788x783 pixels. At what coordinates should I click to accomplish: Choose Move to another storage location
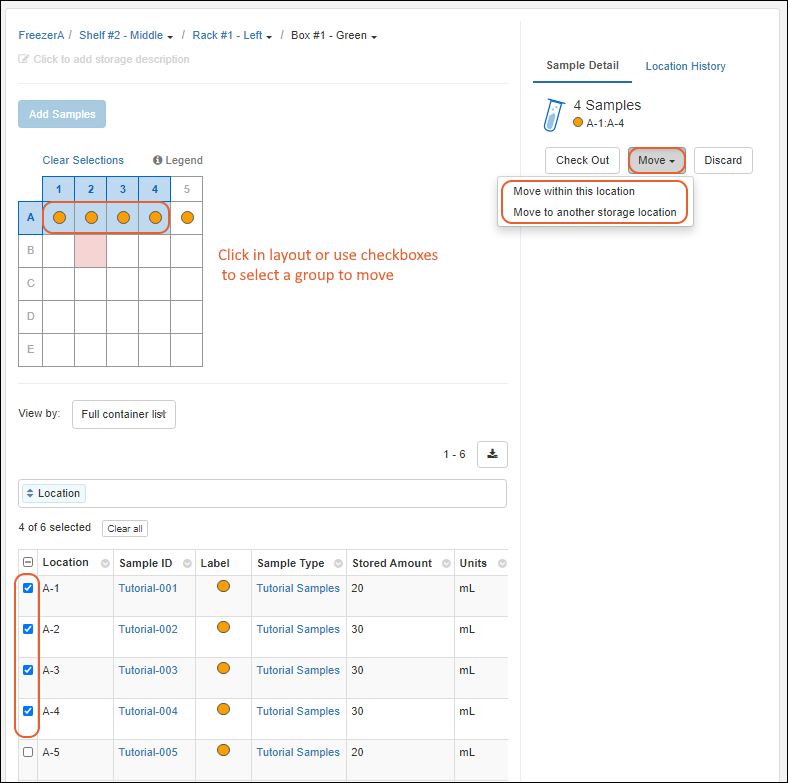pyautogui.click(x=594, y=212)
